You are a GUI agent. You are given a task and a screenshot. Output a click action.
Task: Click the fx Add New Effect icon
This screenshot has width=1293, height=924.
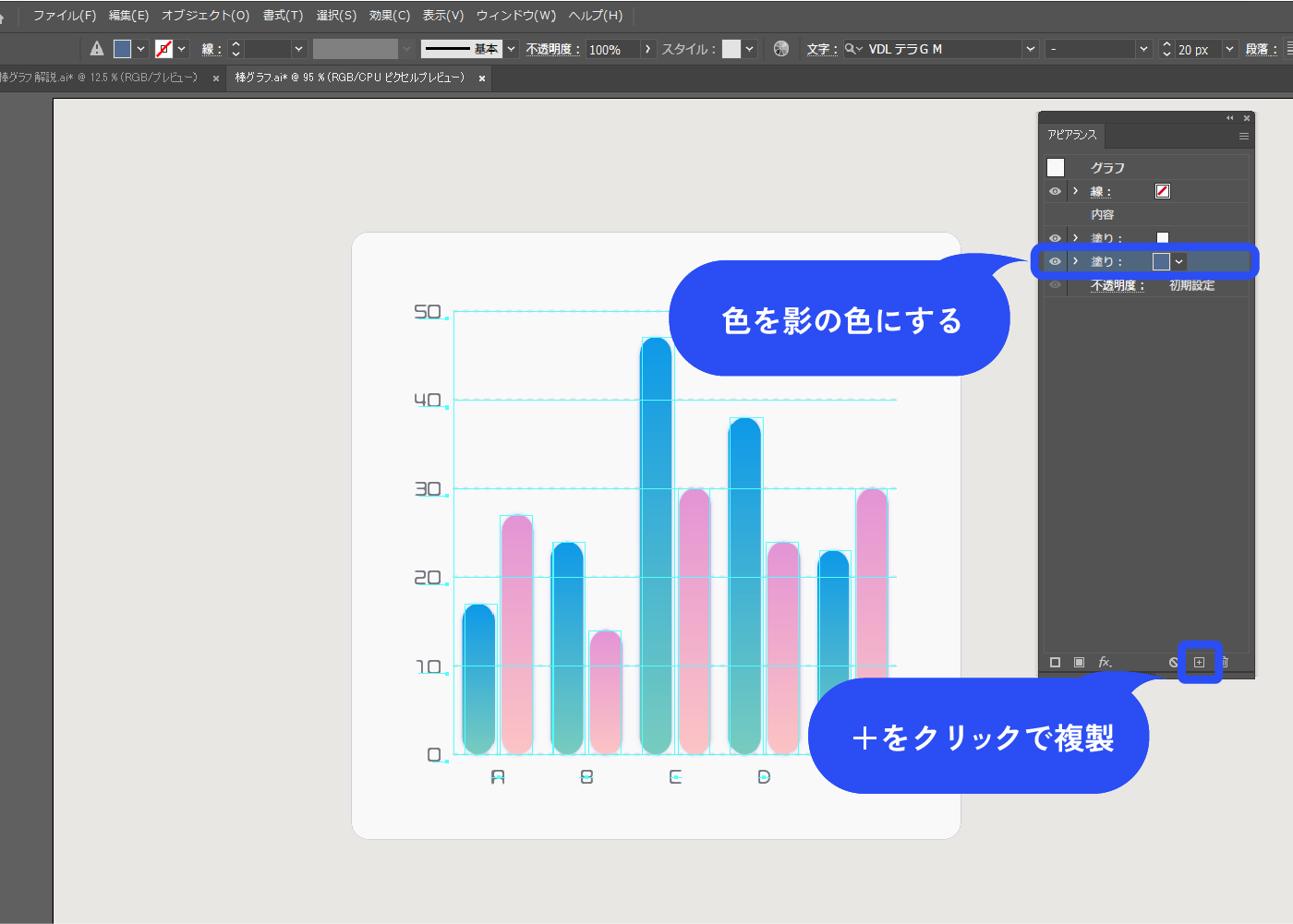coord(1105,662)
